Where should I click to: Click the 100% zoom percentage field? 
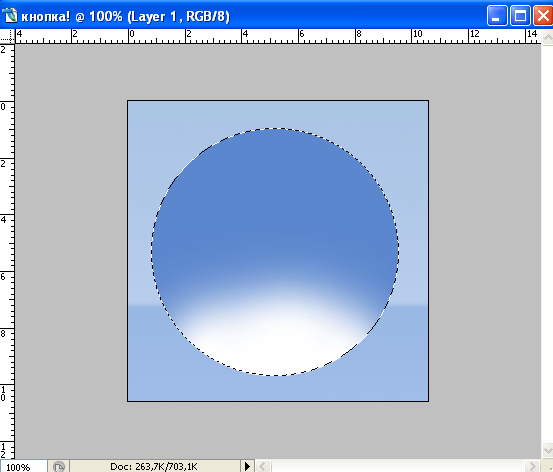pyautogui.click(x=23, y=466)
